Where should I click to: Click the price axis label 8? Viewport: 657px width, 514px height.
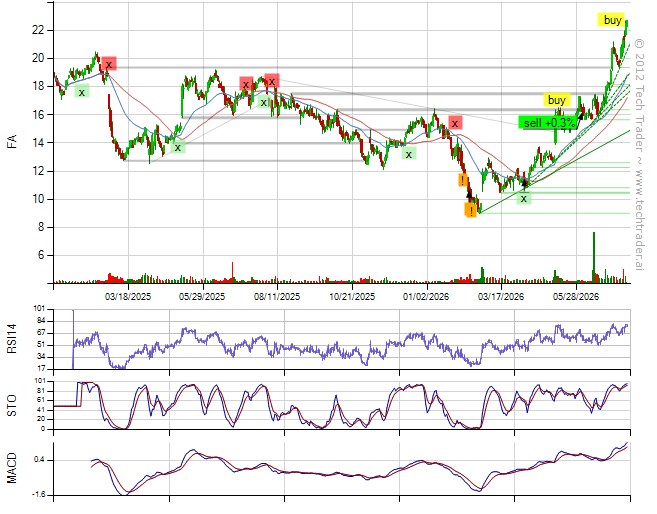pos(41,227)
